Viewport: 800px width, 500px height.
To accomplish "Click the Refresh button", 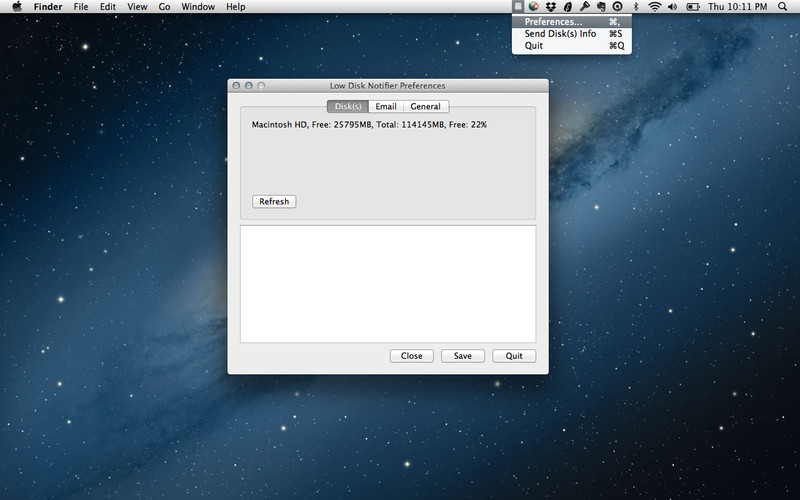I will (274, 202).
